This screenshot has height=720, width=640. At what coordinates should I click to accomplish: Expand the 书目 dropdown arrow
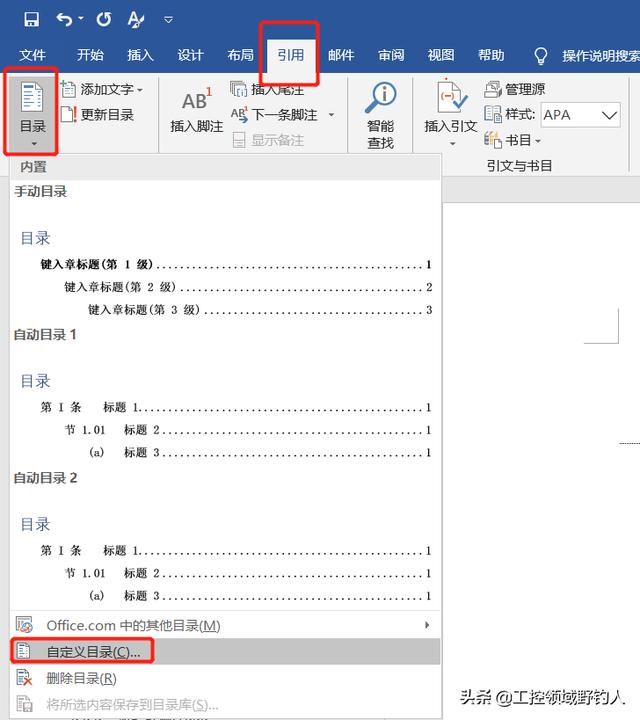pos(538,141)
